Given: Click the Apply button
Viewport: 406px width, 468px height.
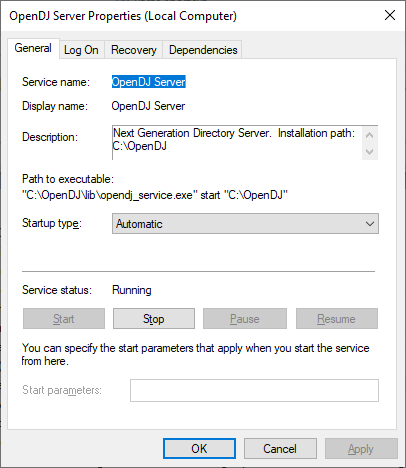Looking at the screenshot, I should pos(361,449).
